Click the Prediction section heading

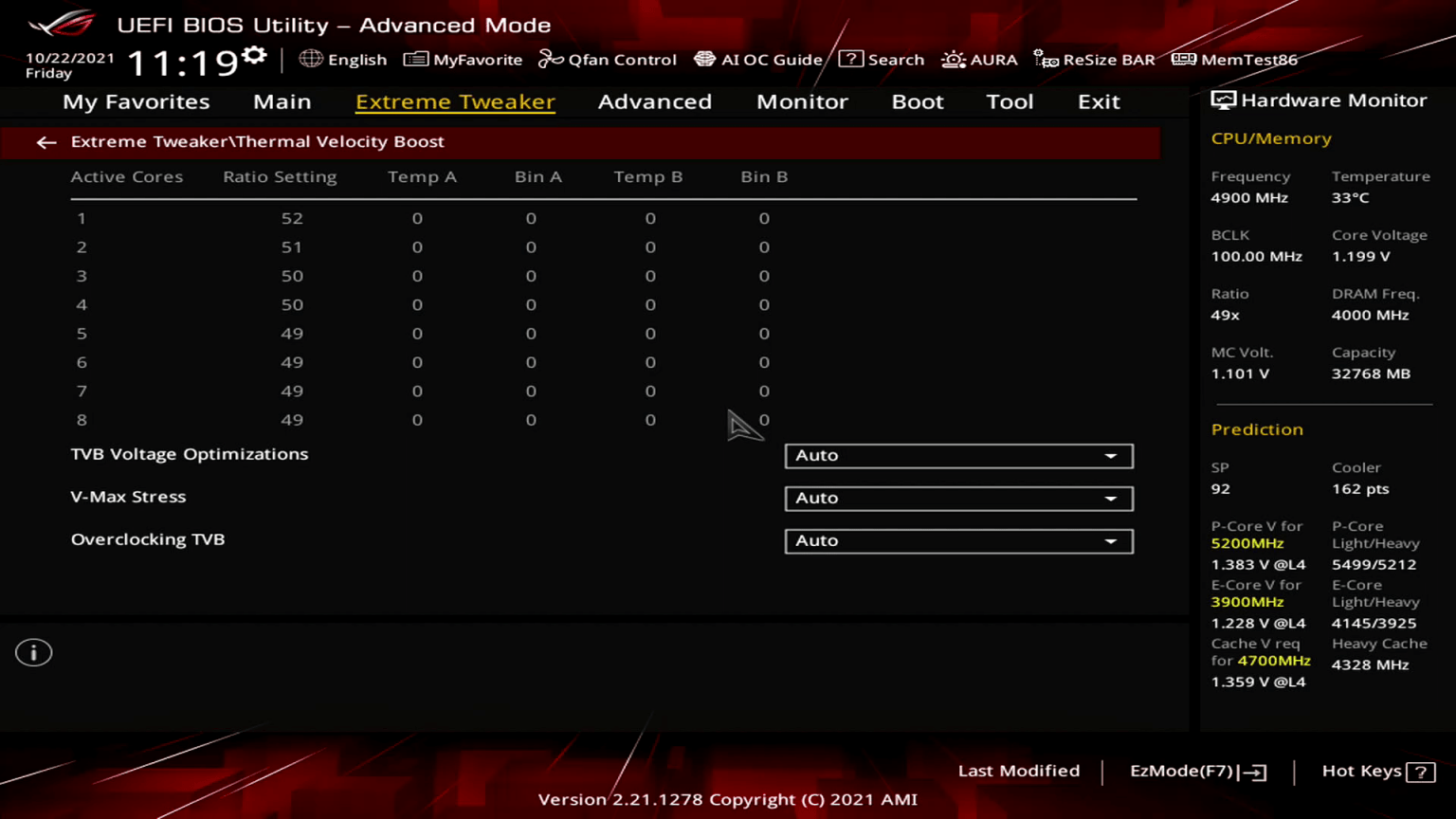pyautogui.click(x=1257, y=429)
